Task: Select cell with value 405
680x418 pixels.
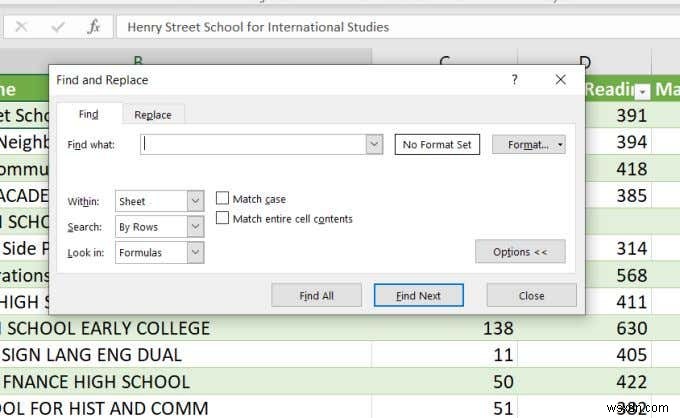Action: (x=585, y=355)
